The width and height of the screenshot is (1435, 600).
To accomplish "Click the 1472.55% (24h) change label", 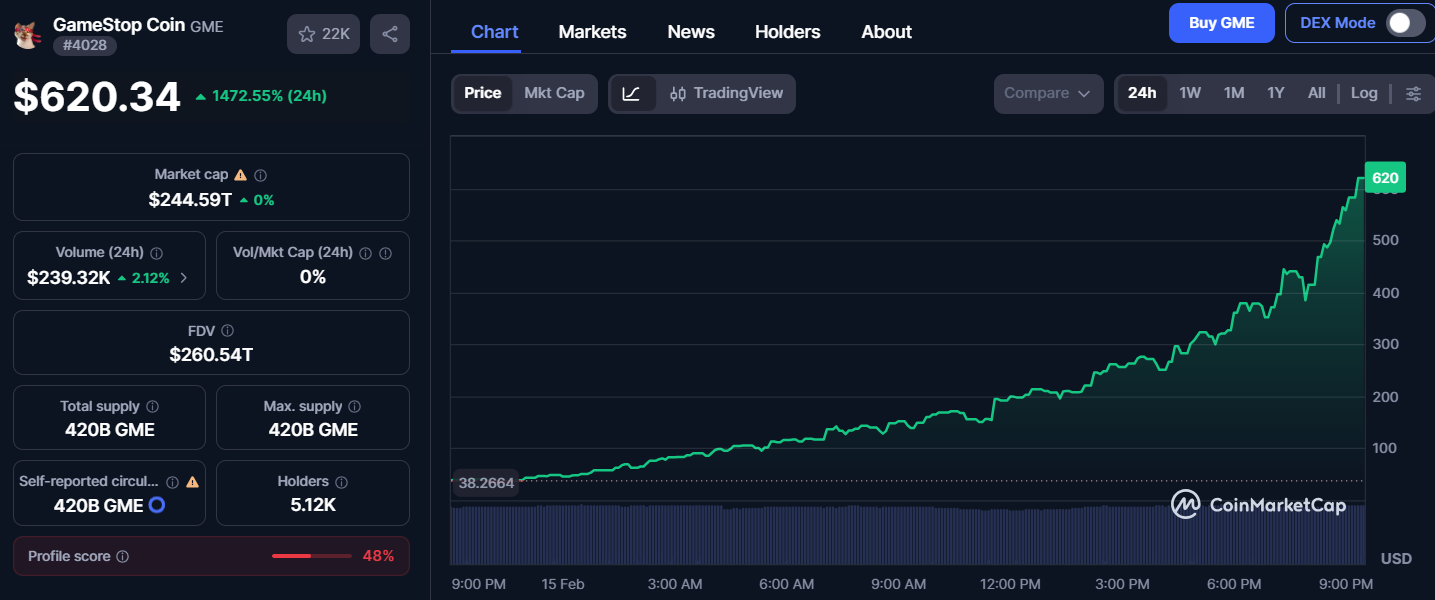I will click(261, 96).
